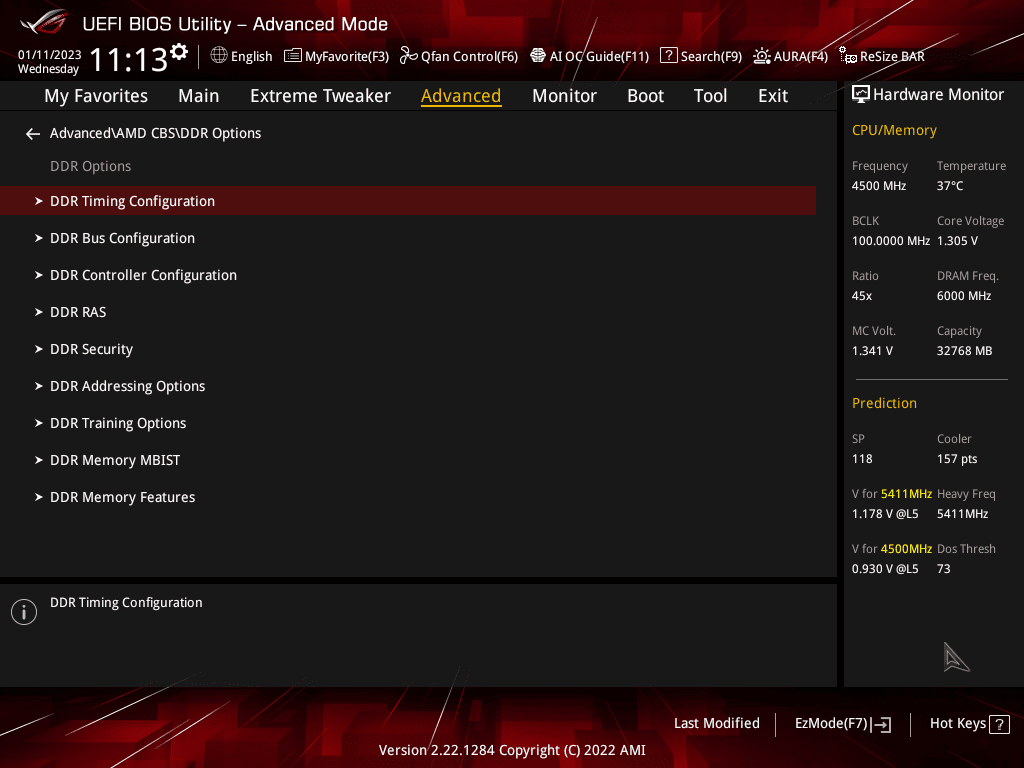Open DDR Bus Configuration entry text

point(122,238)
